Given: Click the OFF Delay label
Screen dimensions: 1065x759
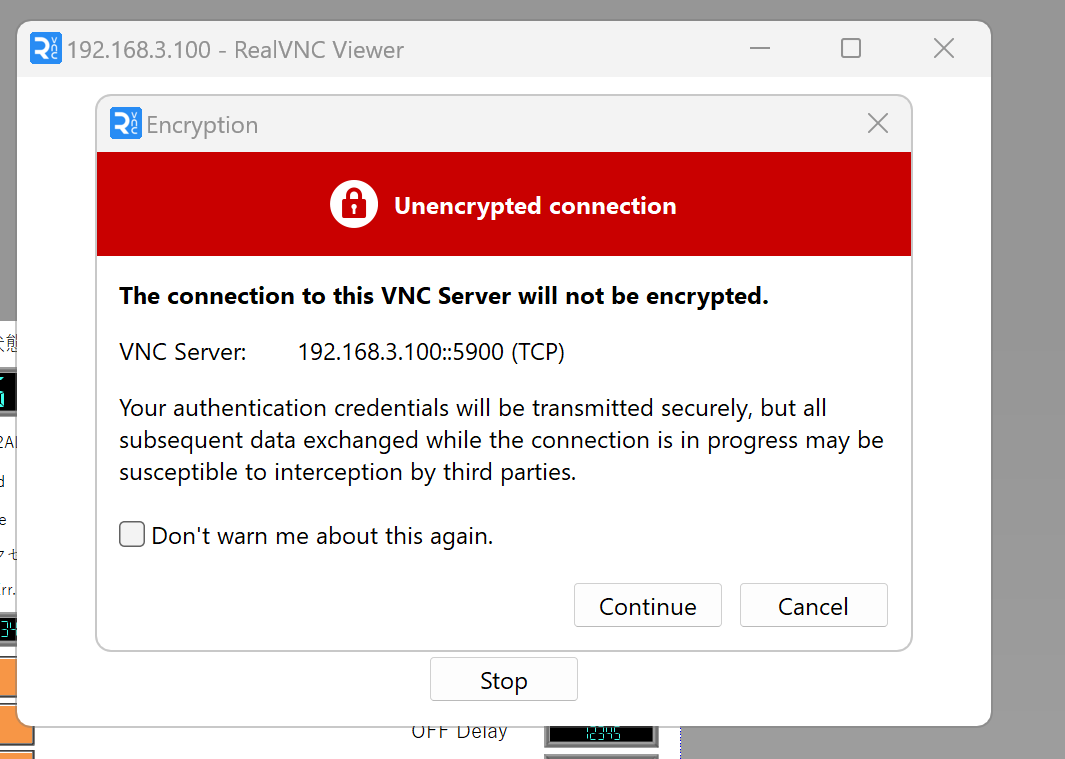Looking at the screenshot, I should click(459, 732).
